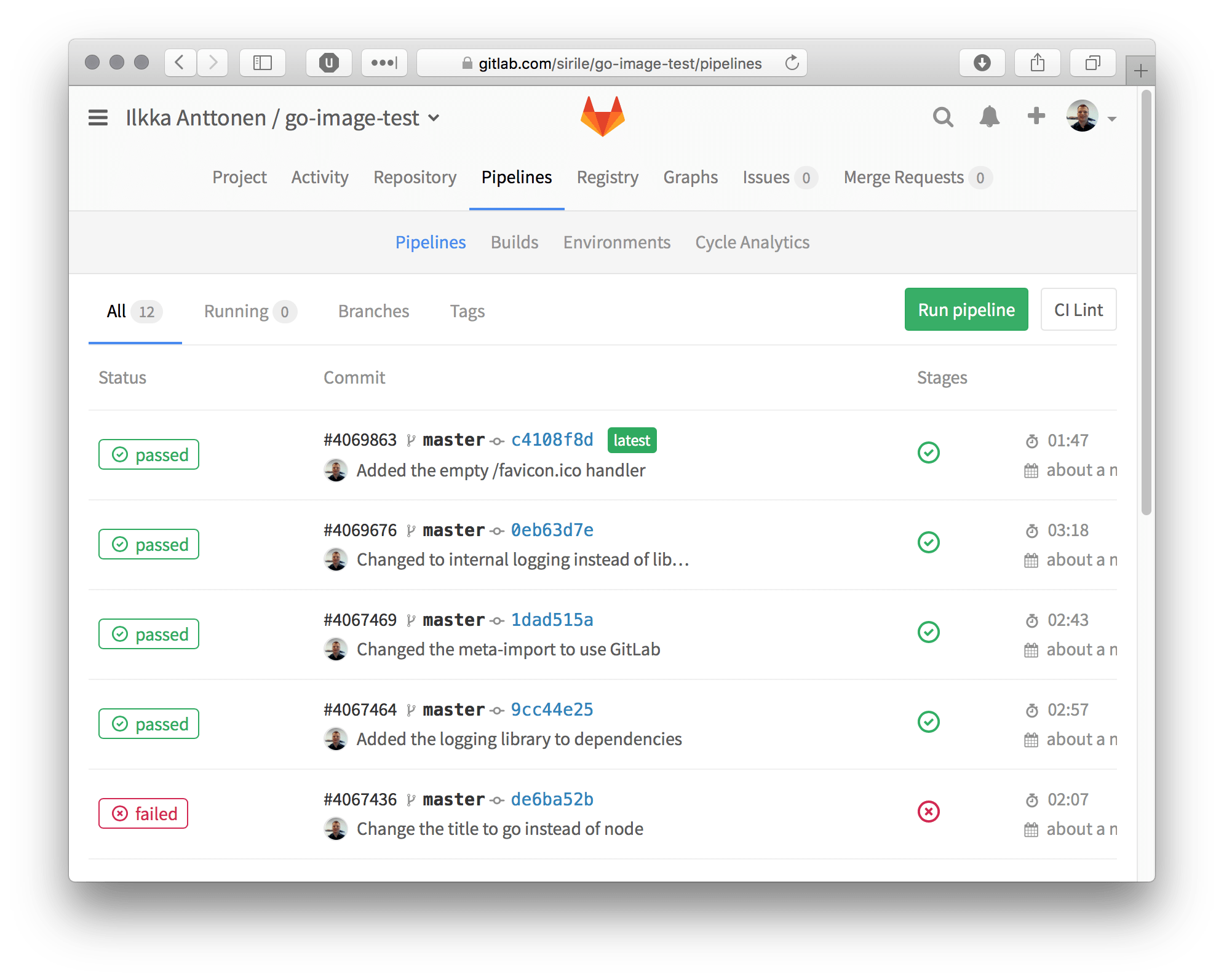Open the Branches filter tab
Image resolution: width=1224 pixels, height=980 pixels.
tap(373, 311)
